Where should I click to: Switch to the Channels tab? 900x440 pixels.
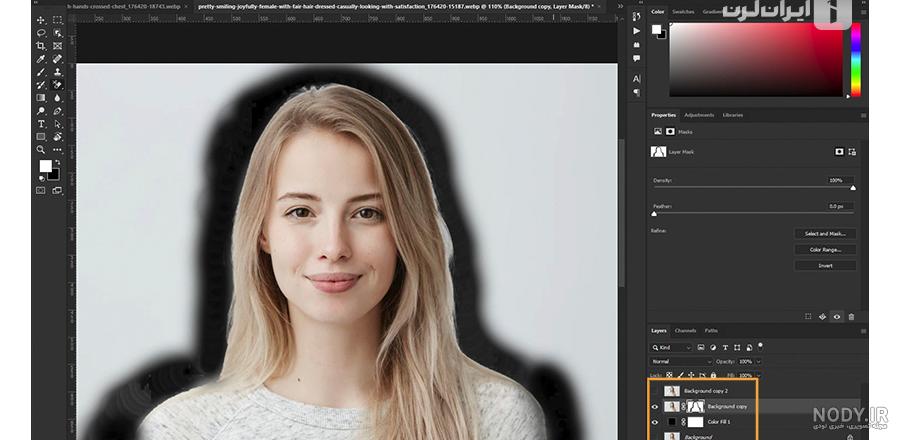685,330
